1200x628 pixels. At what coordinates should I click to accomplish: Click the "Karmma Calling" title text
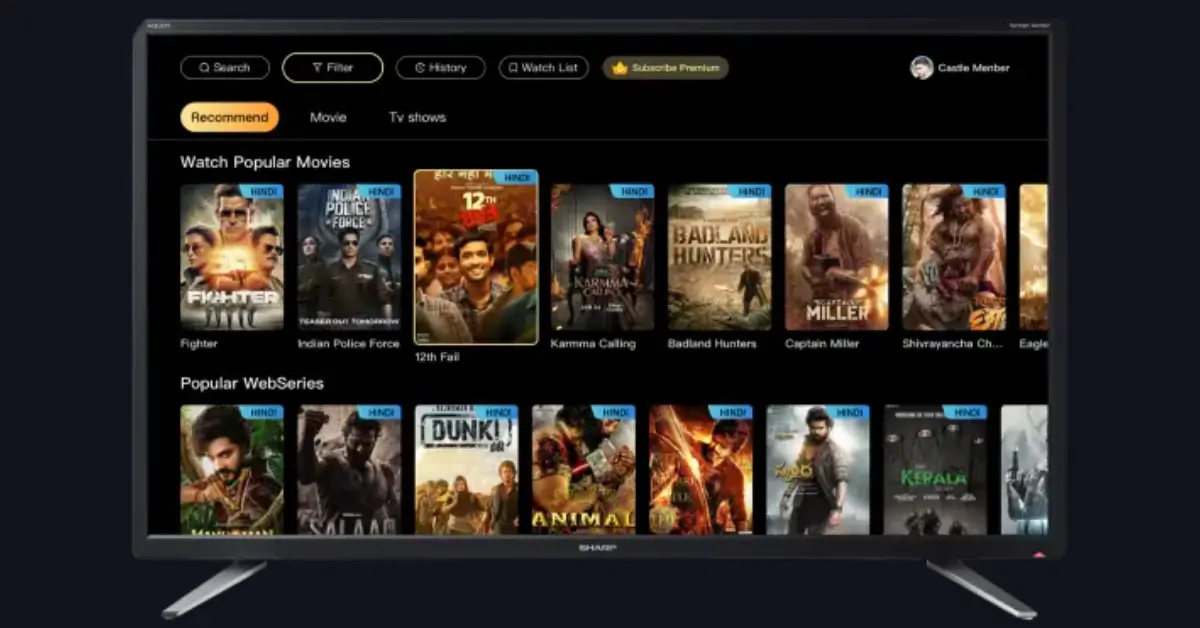coord(593,344)
